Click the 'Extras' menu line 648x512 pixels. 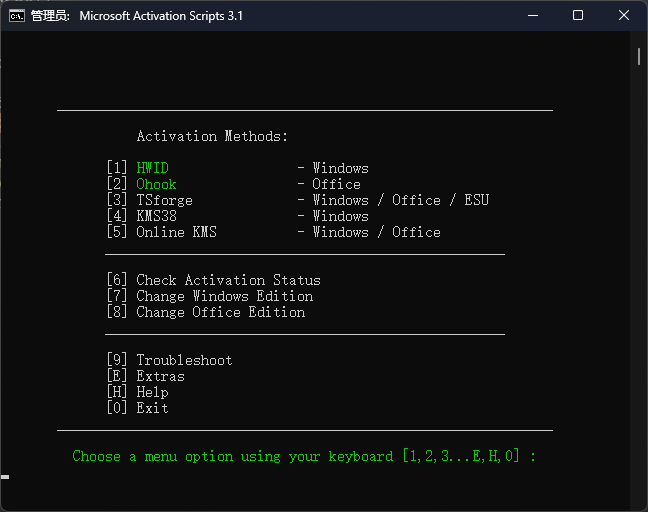(x=145, y=376)
